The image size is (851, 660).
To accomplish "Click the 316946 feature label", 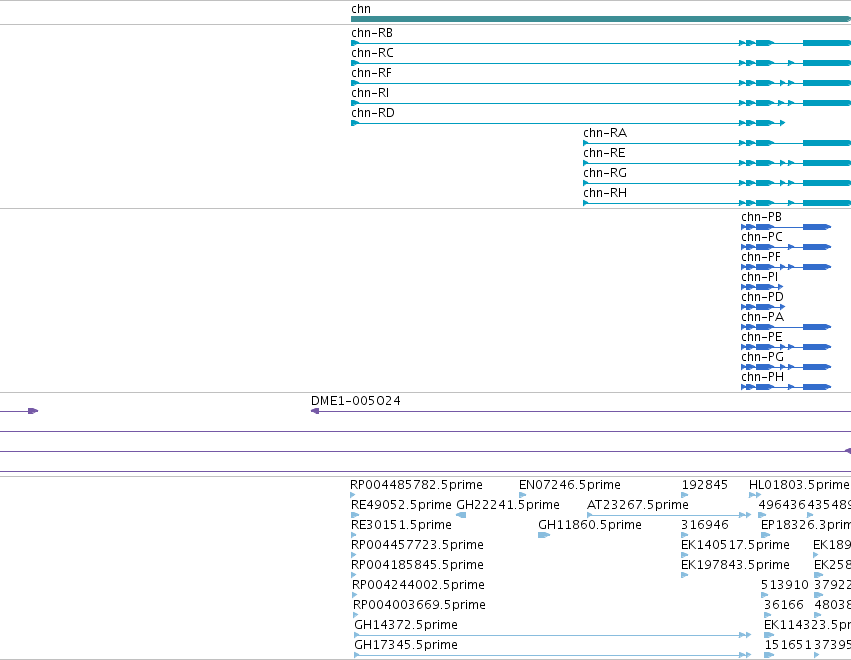I will click(x=704, y=525).
